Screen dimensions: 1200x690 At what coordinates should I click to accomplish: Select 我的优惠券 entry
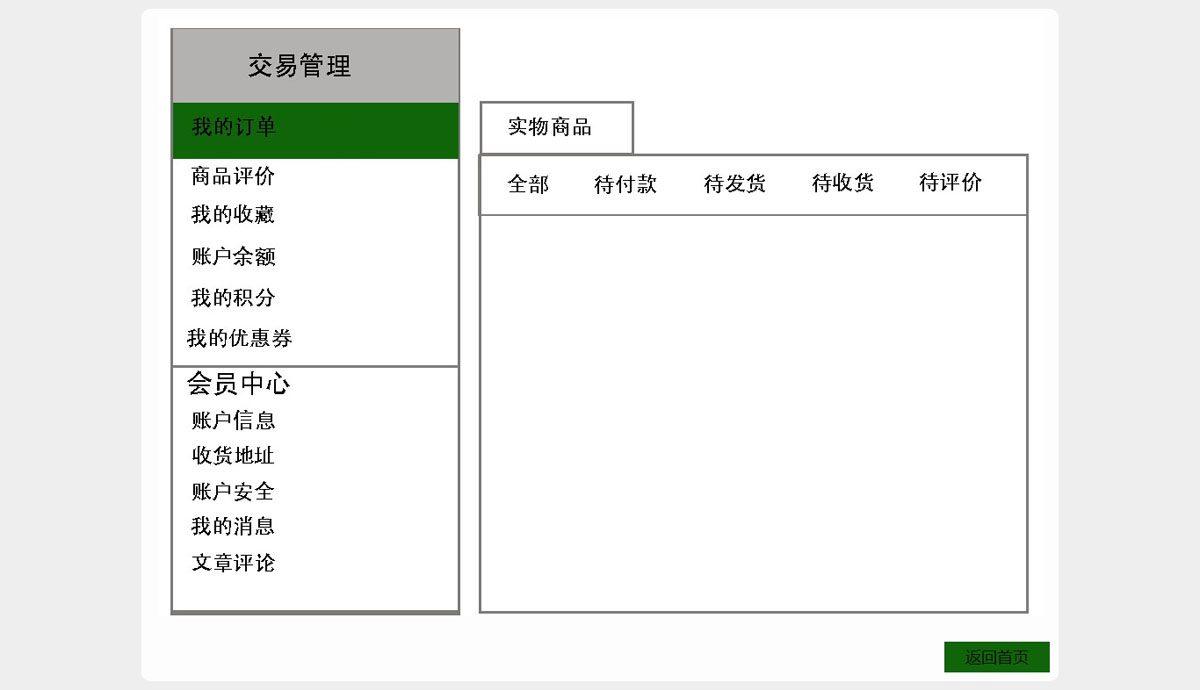239,338
